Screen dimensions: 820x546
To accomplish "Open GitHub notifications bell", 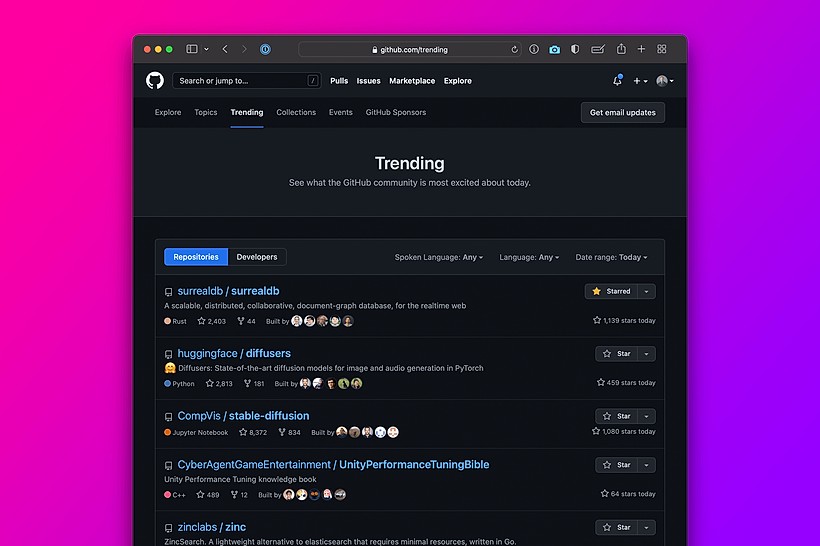I will click(x=618, y=81).
